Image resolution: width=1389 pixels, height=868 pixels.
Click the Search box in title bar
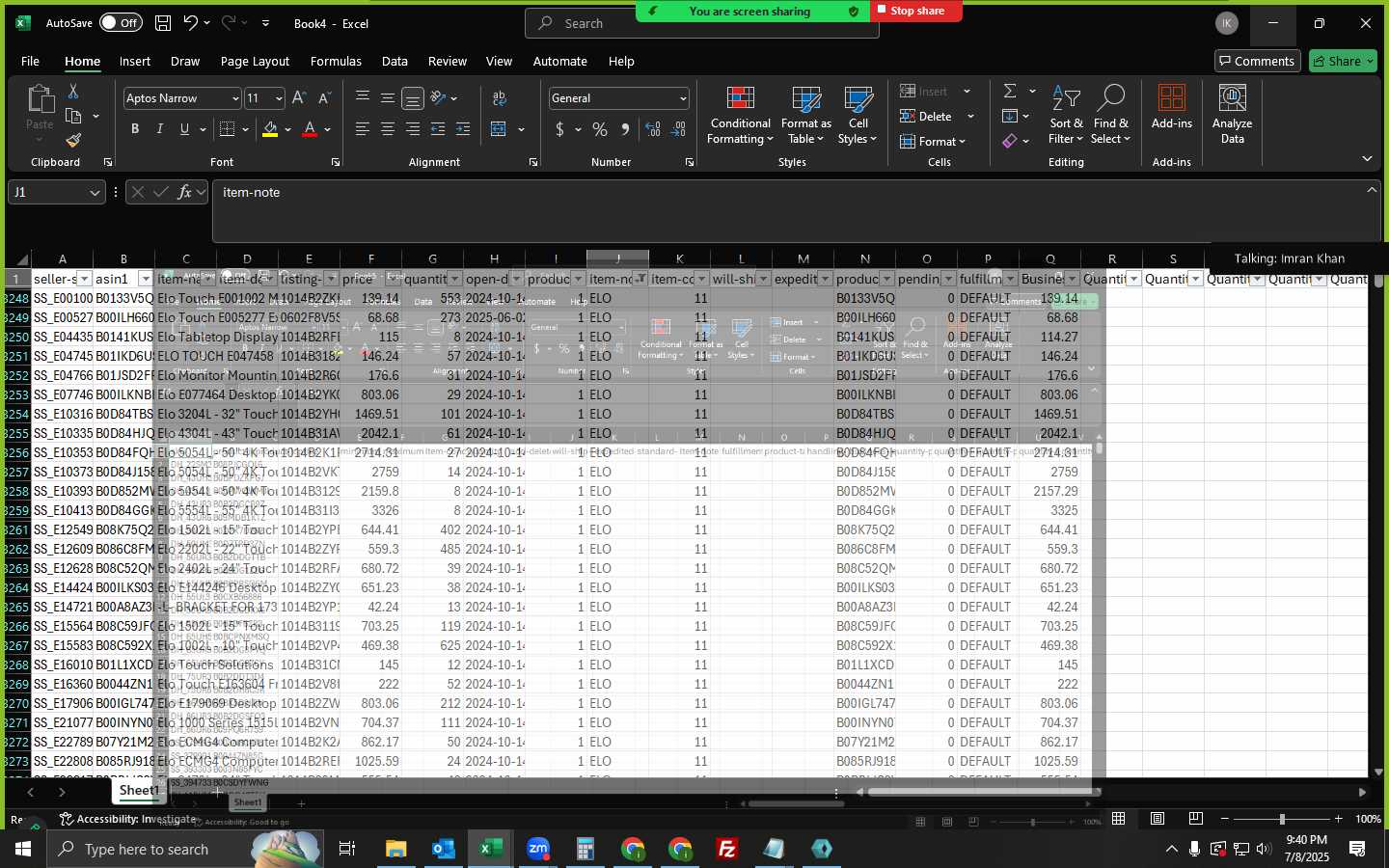702,23
